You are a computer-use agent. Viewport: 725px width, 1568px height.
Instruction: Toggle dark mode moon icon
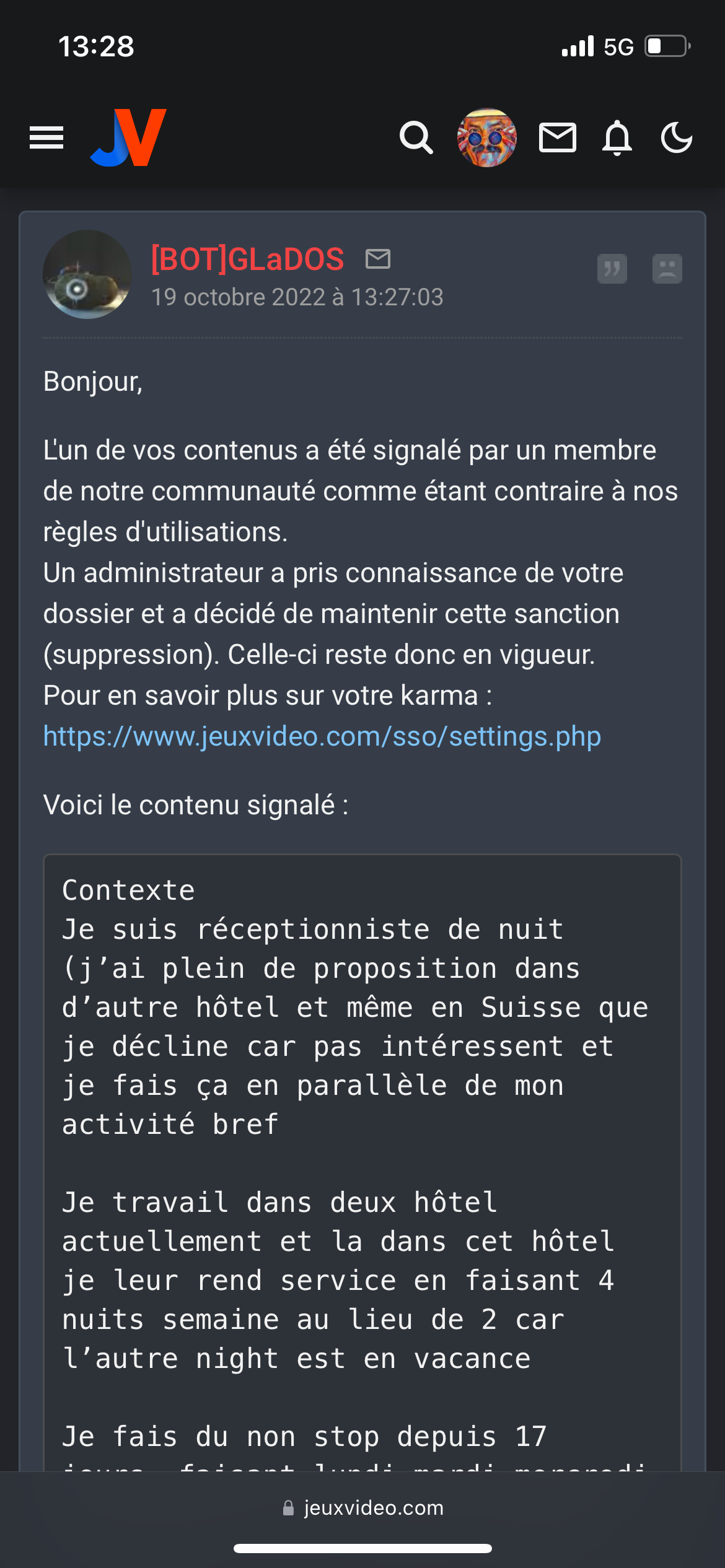click(677, 137)
